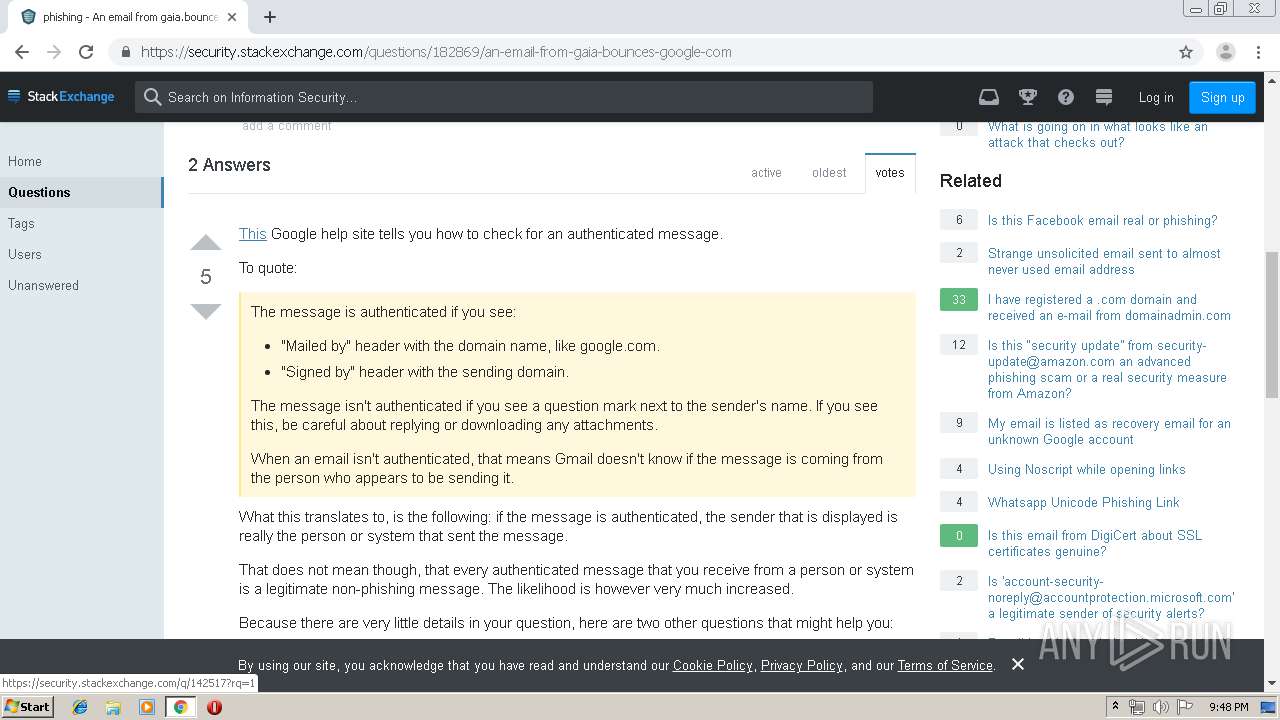Viewport: 1280px width, 720px height.
Task: Open Chrome three-dot menu
Action: tap(1258, 52)
